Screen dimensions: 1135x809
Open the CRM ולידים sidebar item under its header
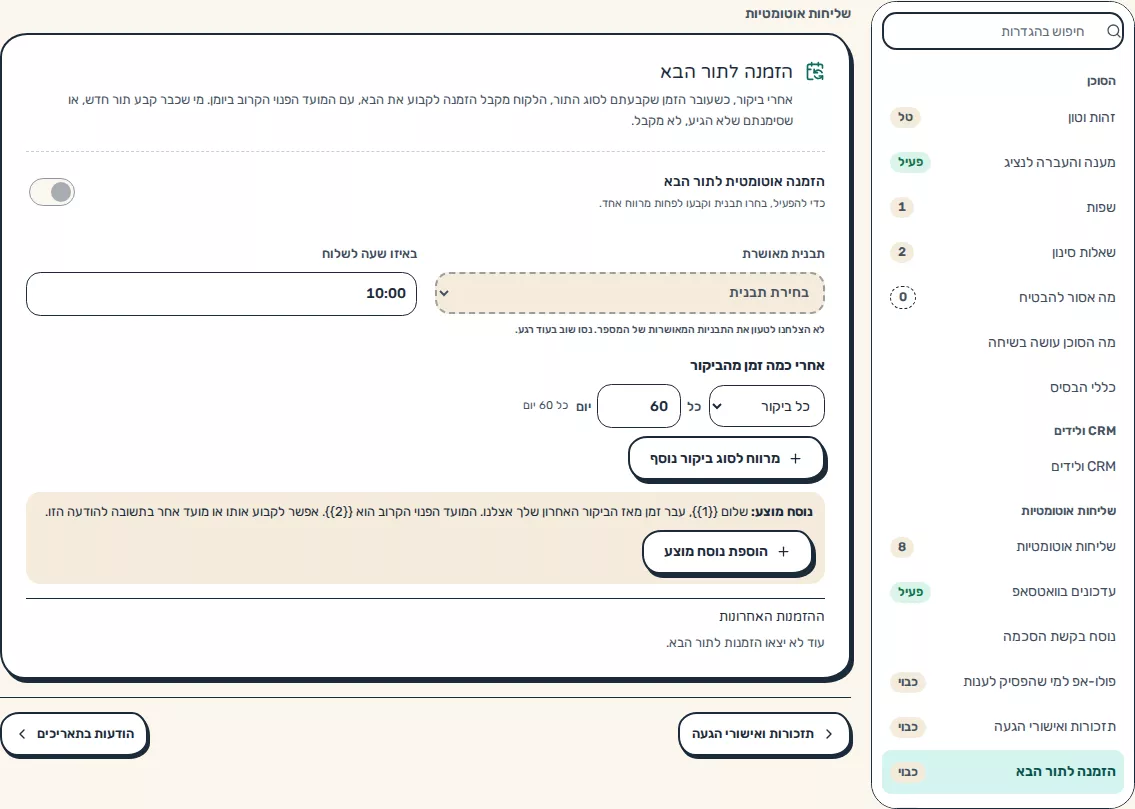pyautogui.click(x=1003, y=467)
